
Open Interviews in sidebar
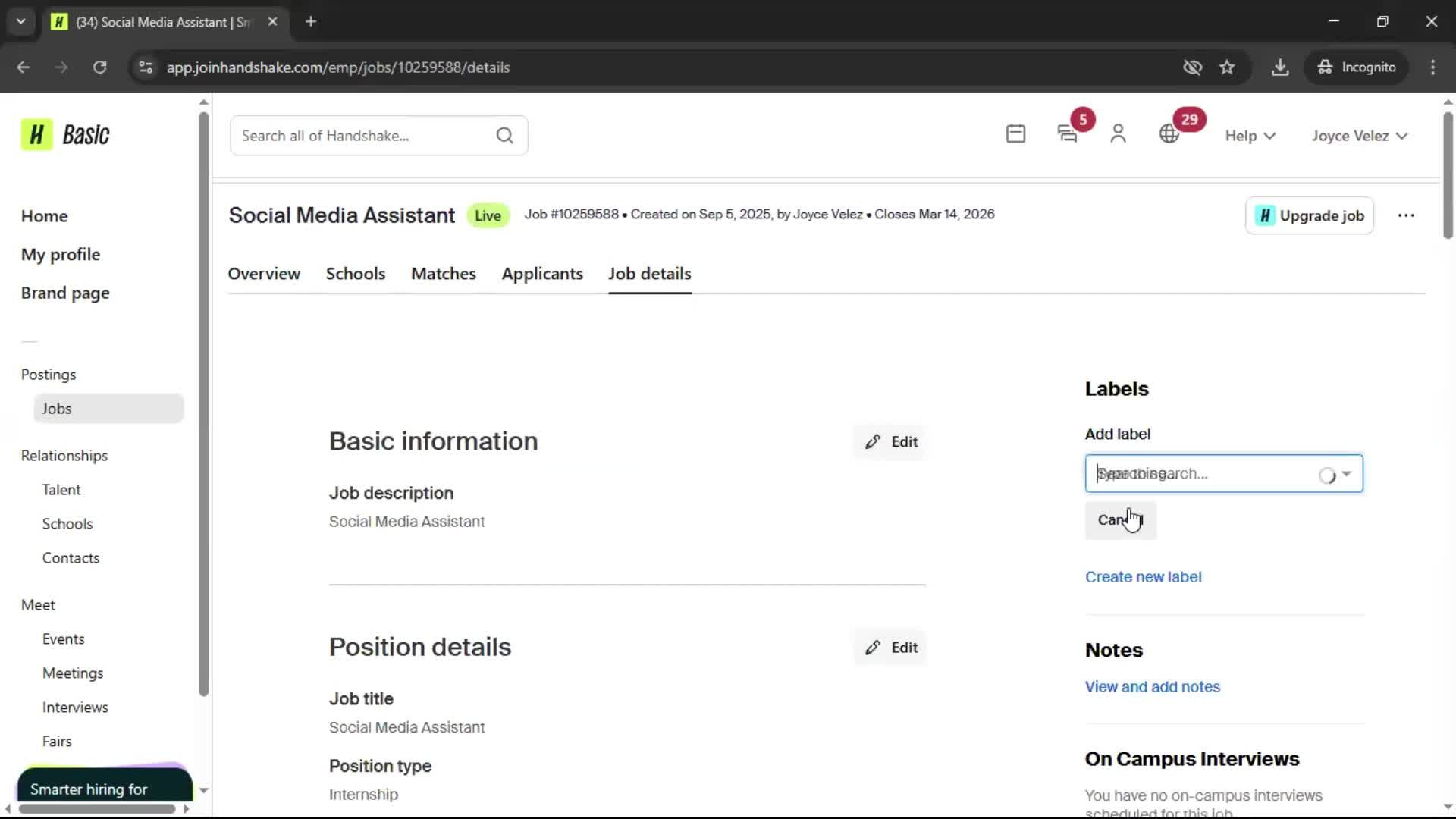(75, 708)
